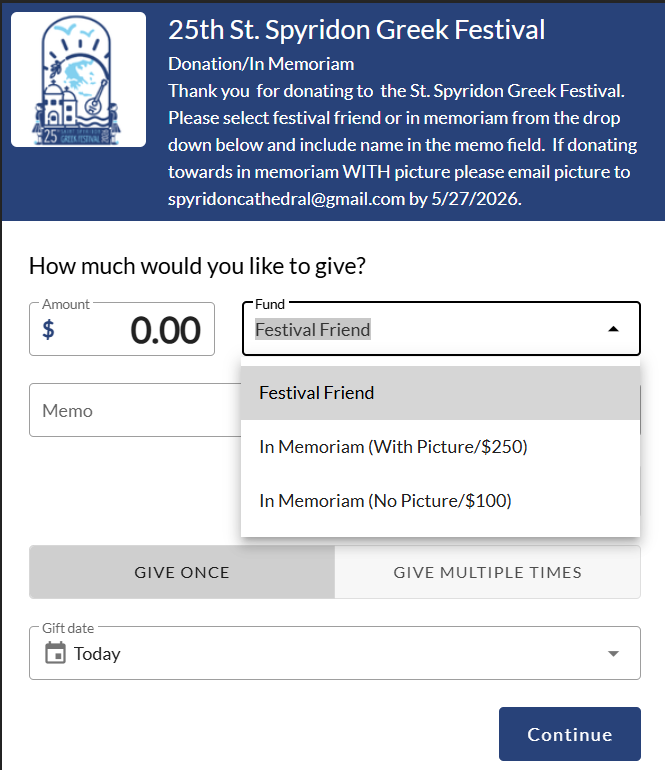The image size is (665, 770).
Task: Click the Today value in Gift date
Action: pyautogui.click(x=97, y=654)
